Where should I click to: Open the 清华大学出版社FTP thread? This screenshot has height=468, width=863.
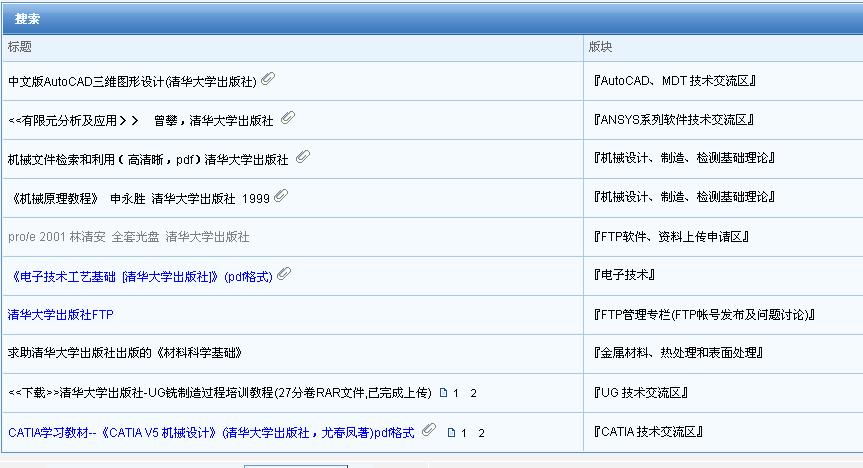pos(61,315)
